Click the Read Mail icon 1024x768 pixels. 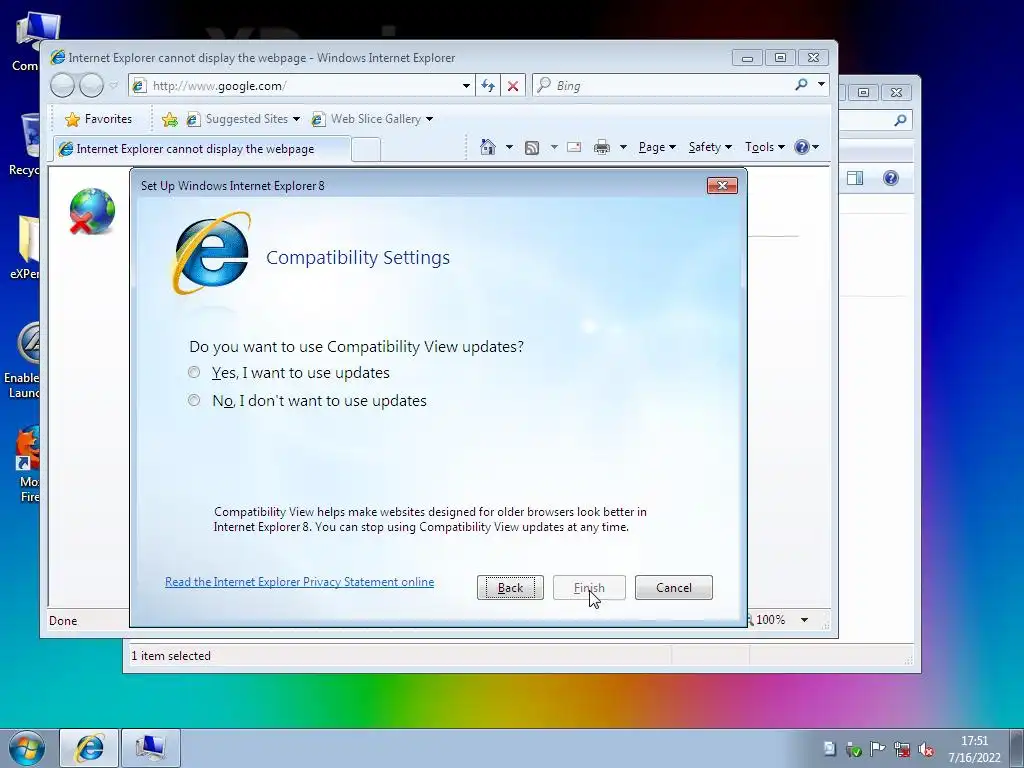click(574, 147)
